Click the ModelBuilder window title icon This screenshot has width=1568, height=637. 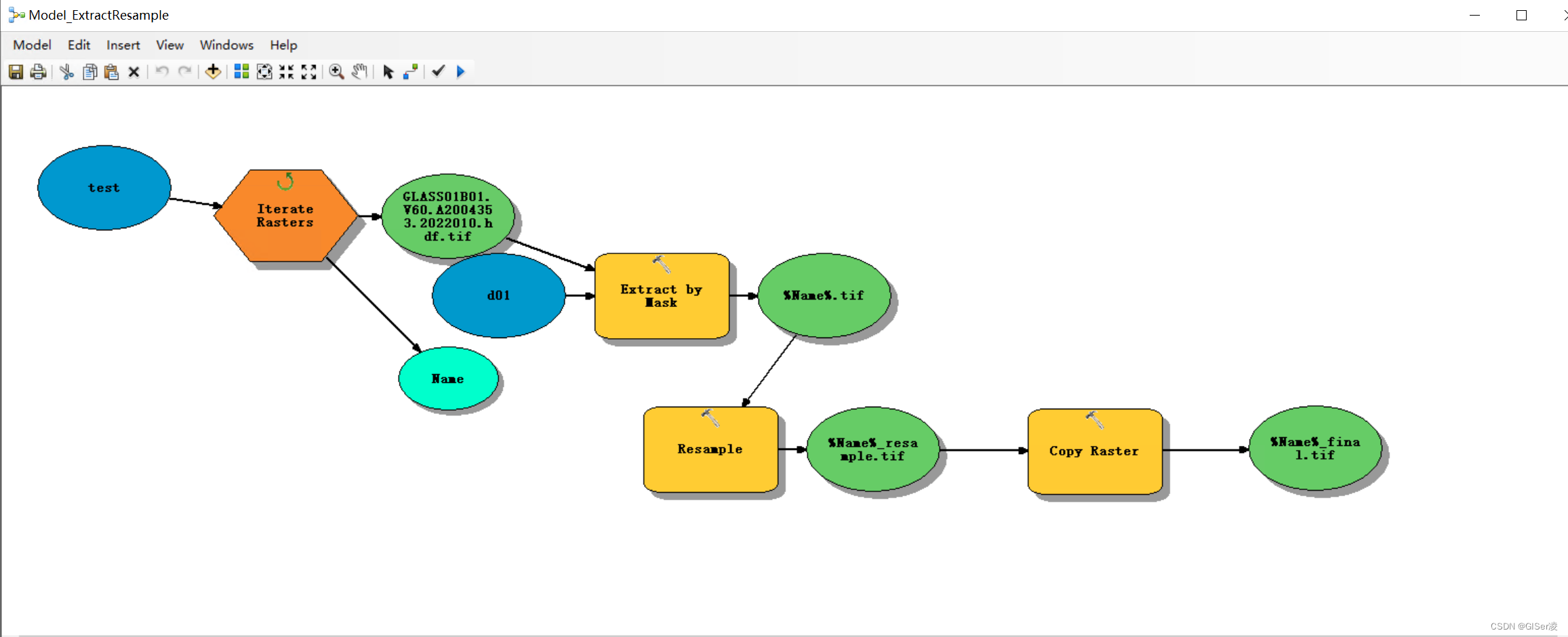(x=16, y=15)
